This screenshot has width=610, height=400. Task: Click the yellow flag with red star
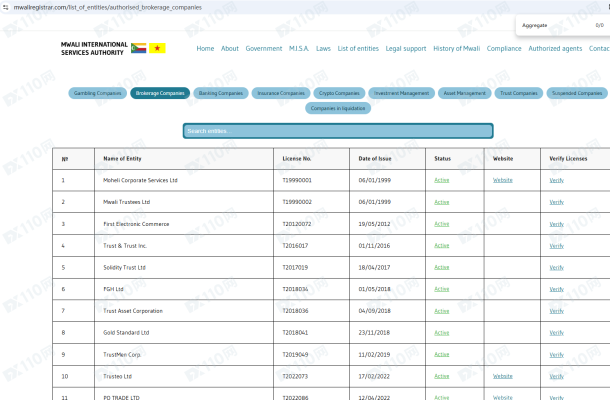pos(157,48)
